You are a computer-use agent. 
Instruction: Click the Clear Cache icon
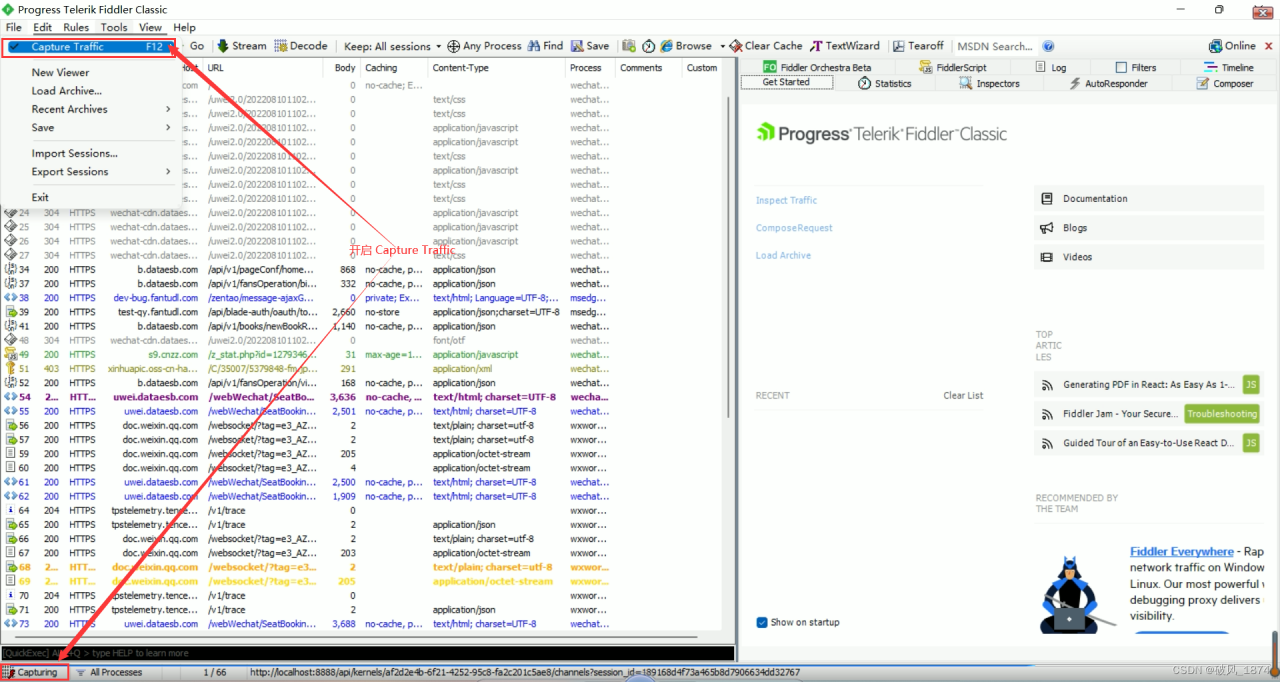736,46
